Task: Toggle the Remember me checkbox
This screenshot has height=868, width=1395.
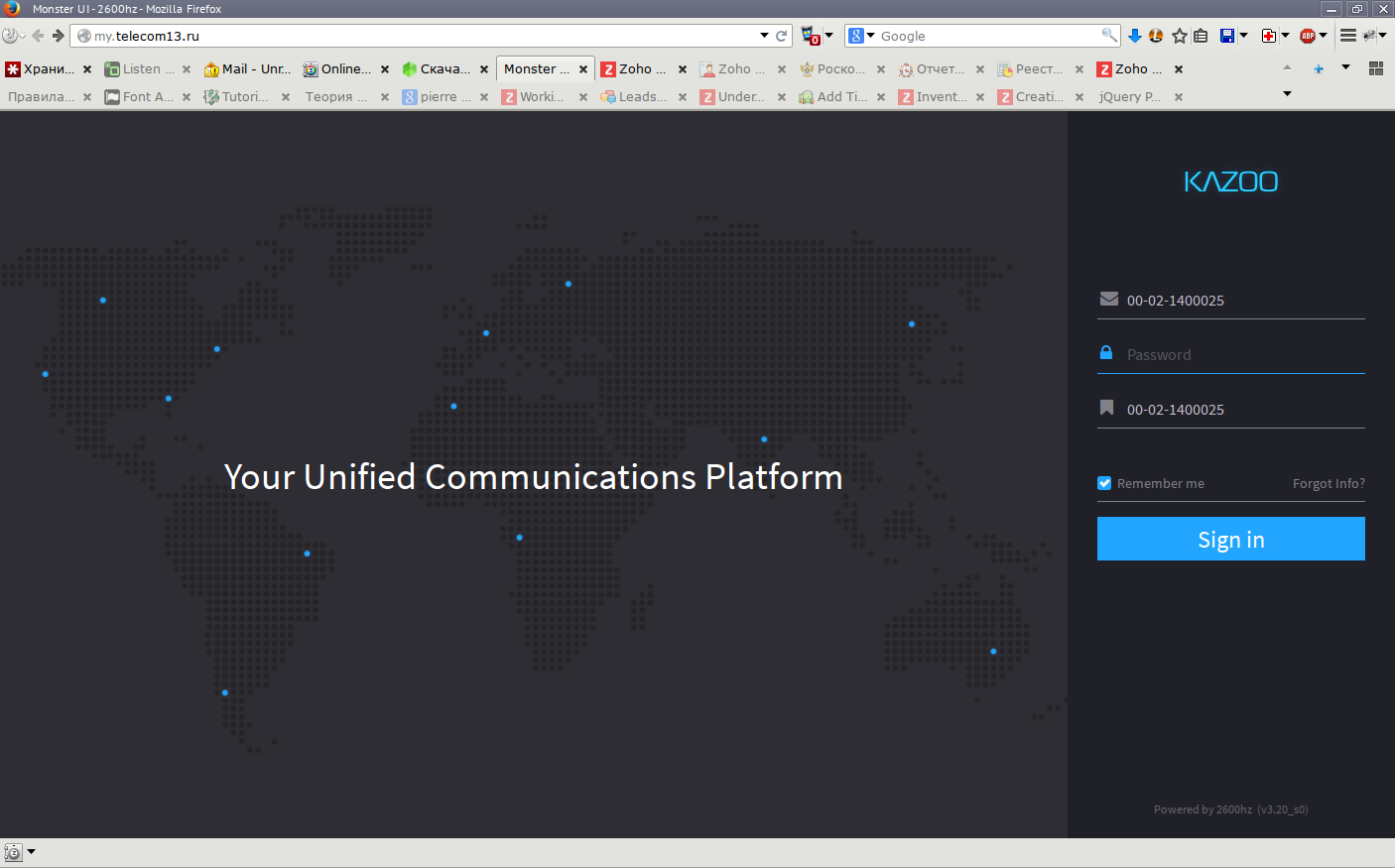Action: coord(1104,483)
